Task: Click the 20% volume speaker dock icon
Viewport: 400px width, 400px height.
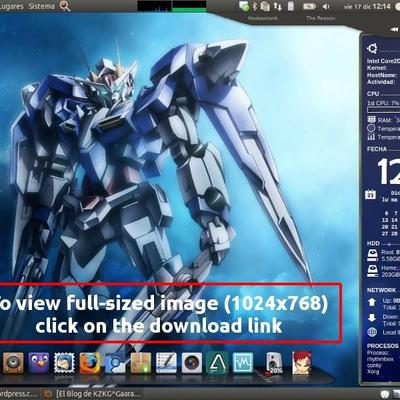Action: (x=274, y=363)
